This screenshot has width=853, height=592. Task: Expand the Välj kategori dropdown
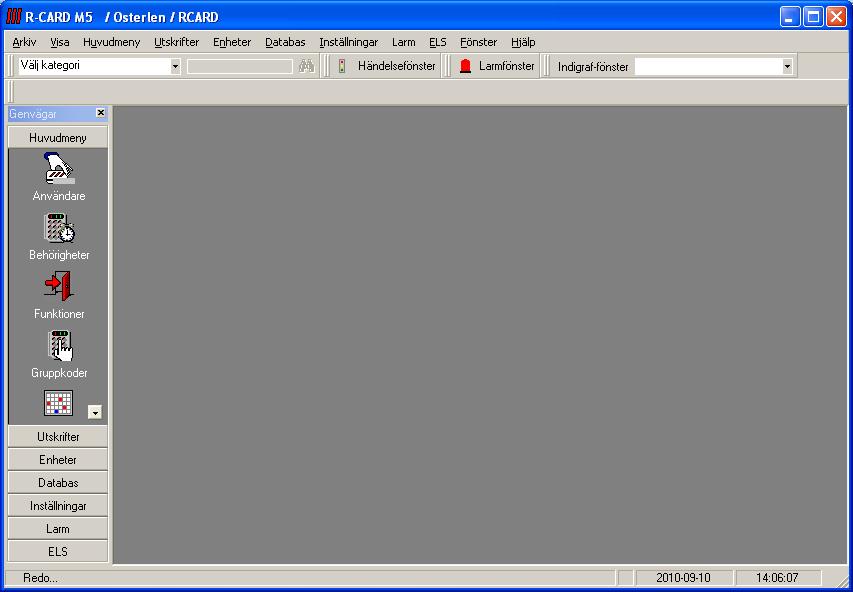click(x=175, y=66)
